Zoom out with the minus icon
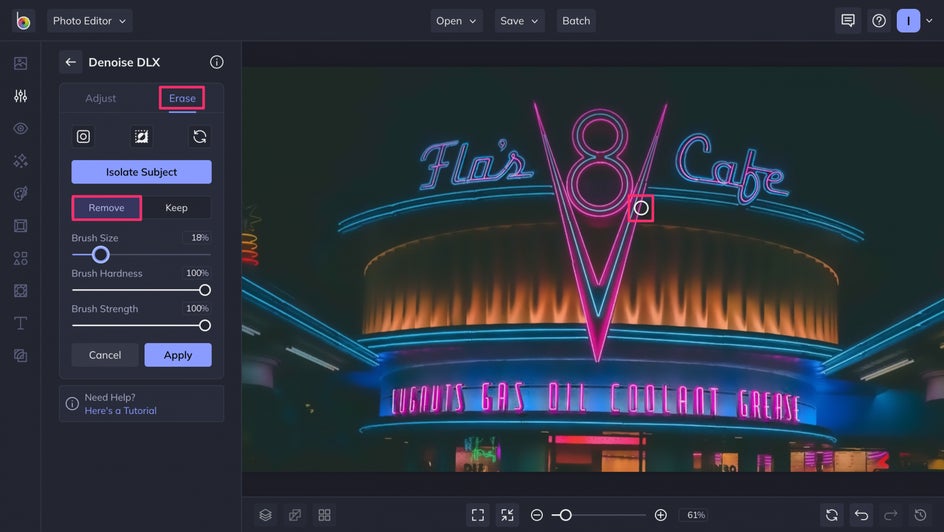 click(537, 515)
